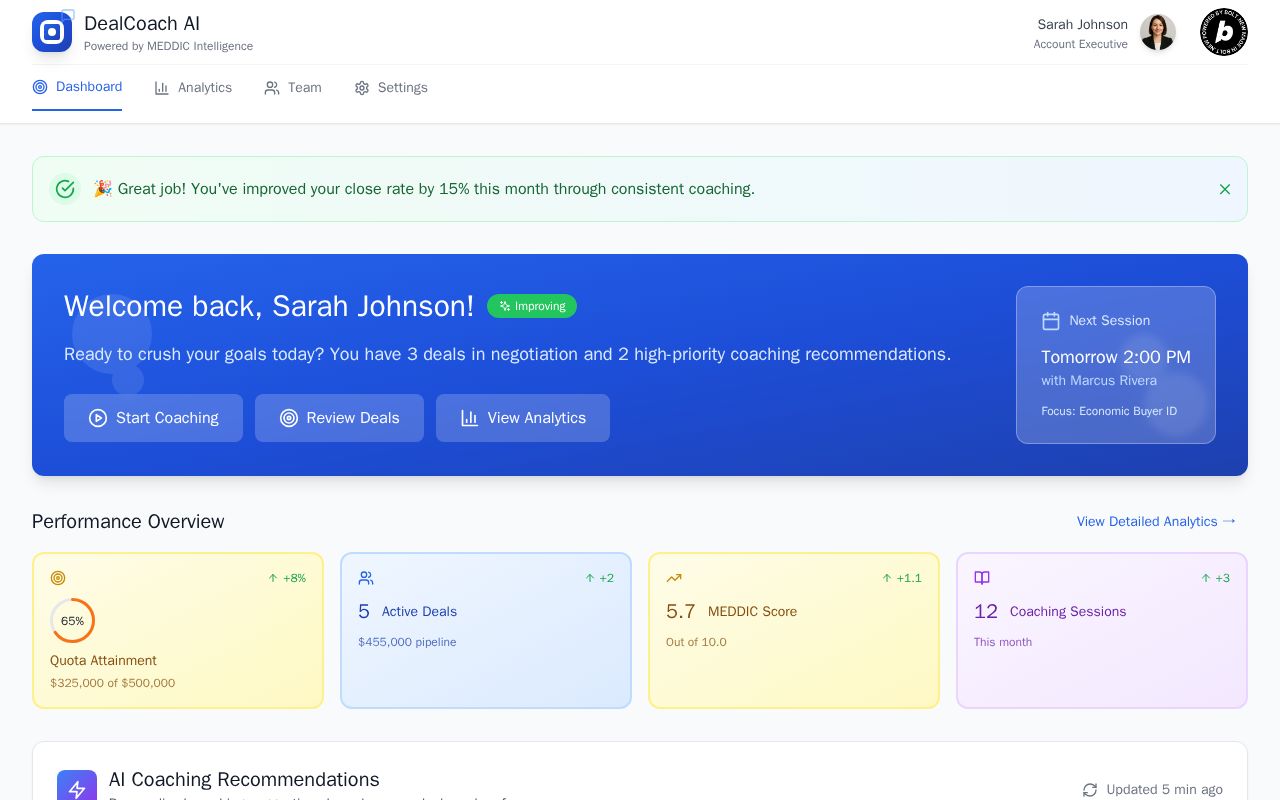Click 'Focus: Economic Buyer ID' text
Viewport: 1280px width, 800px height.
point(1109,411)
